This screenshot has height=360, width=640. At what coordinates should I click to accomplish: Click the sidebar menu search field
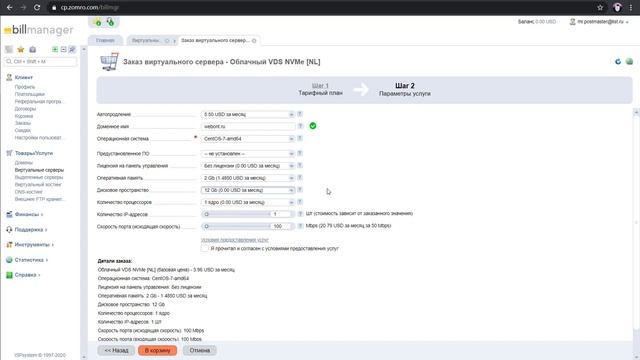(40, 62)
